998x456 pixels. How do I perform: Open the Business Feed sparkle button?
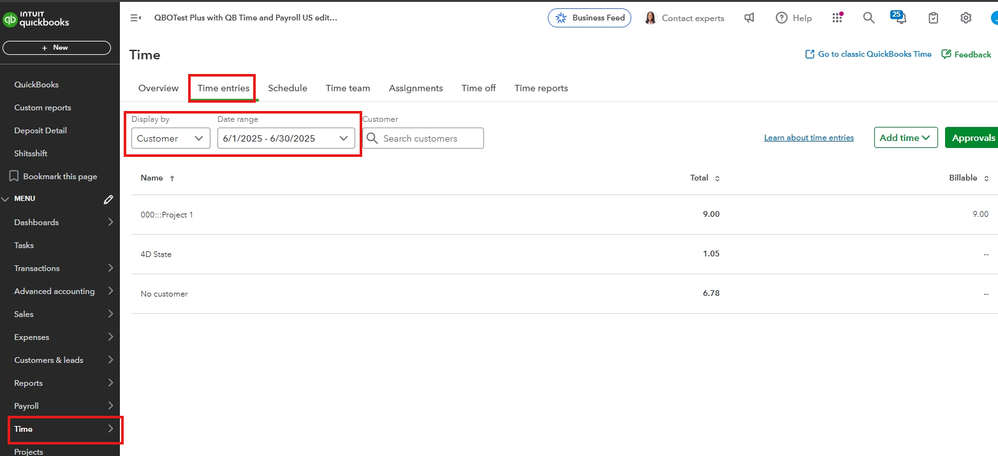(x=589, y=18)
